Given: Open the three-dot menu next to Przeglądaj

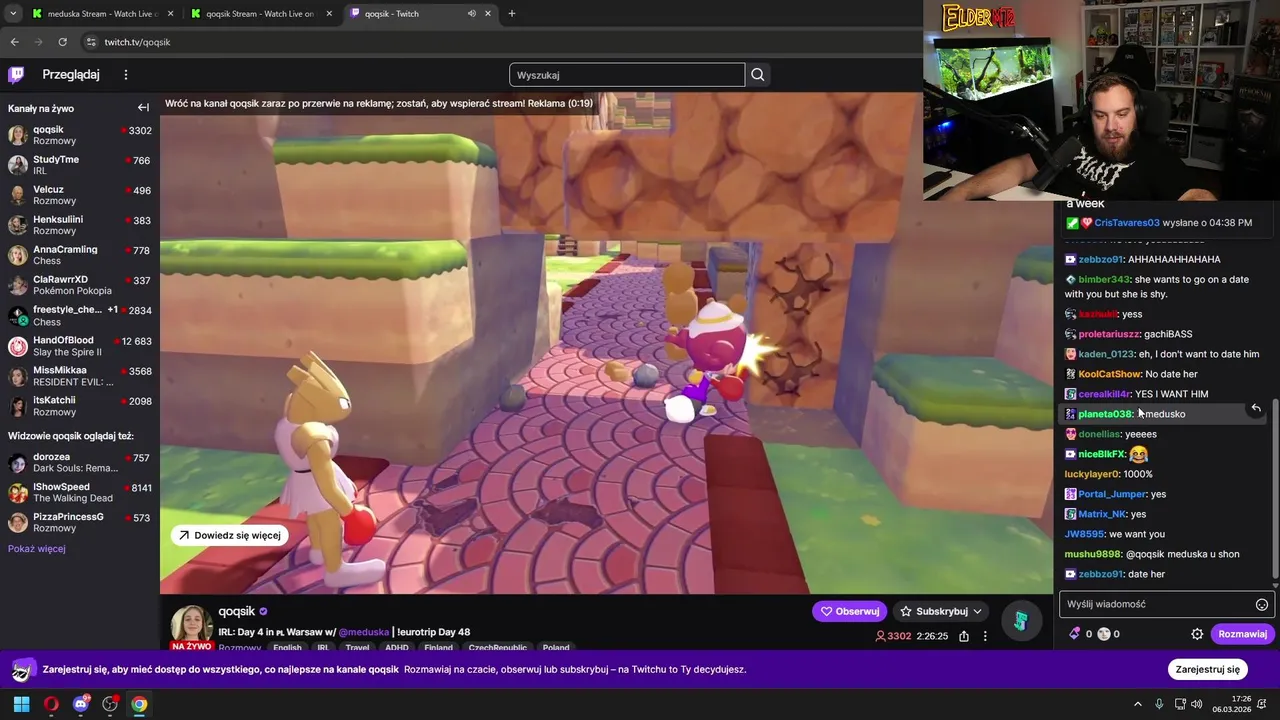Looking at the screenshot, I should tap(126, 75).
